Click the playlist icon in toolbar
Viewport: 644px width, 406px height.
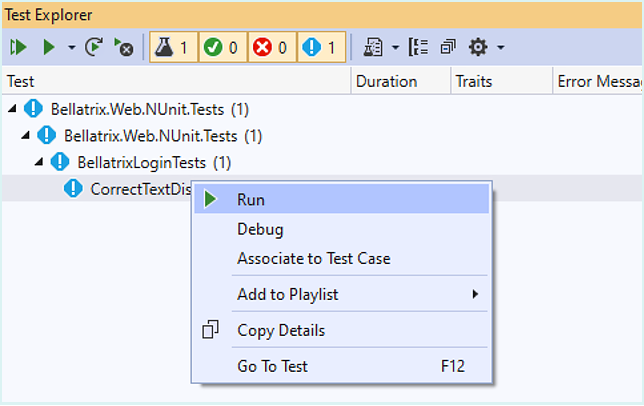(373, 47)
